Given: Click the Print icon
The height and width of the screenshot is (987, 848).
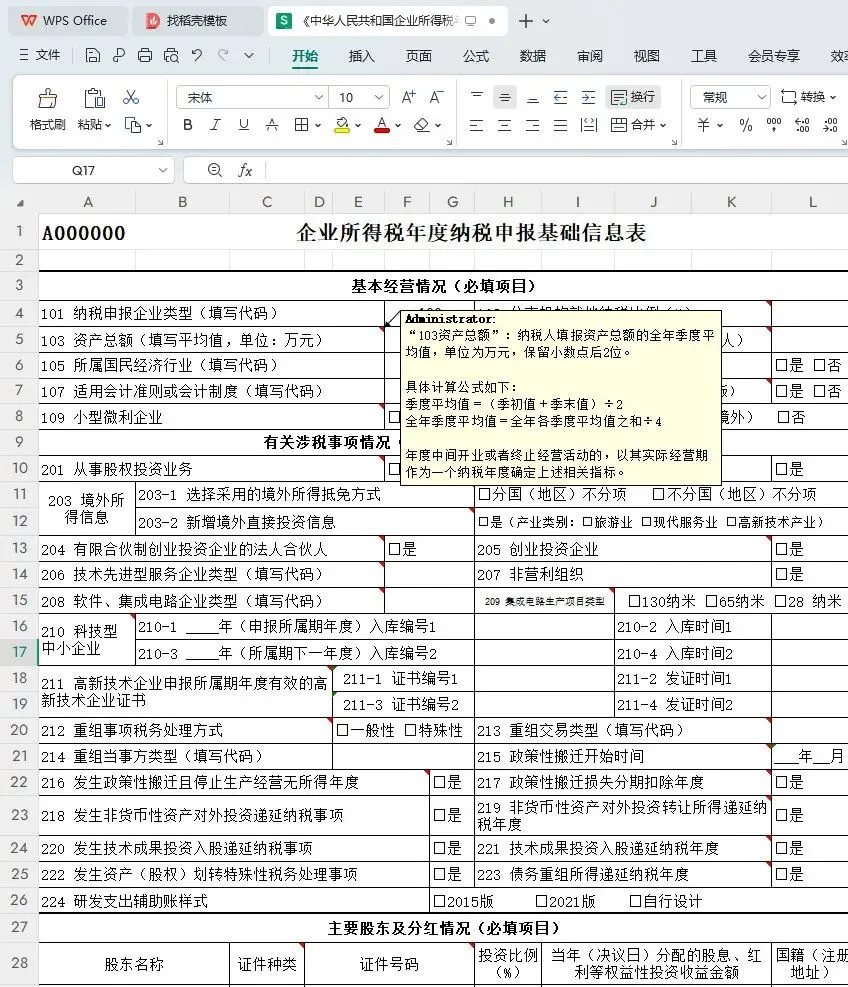Looking at the screenshot, I should (145, 55).
